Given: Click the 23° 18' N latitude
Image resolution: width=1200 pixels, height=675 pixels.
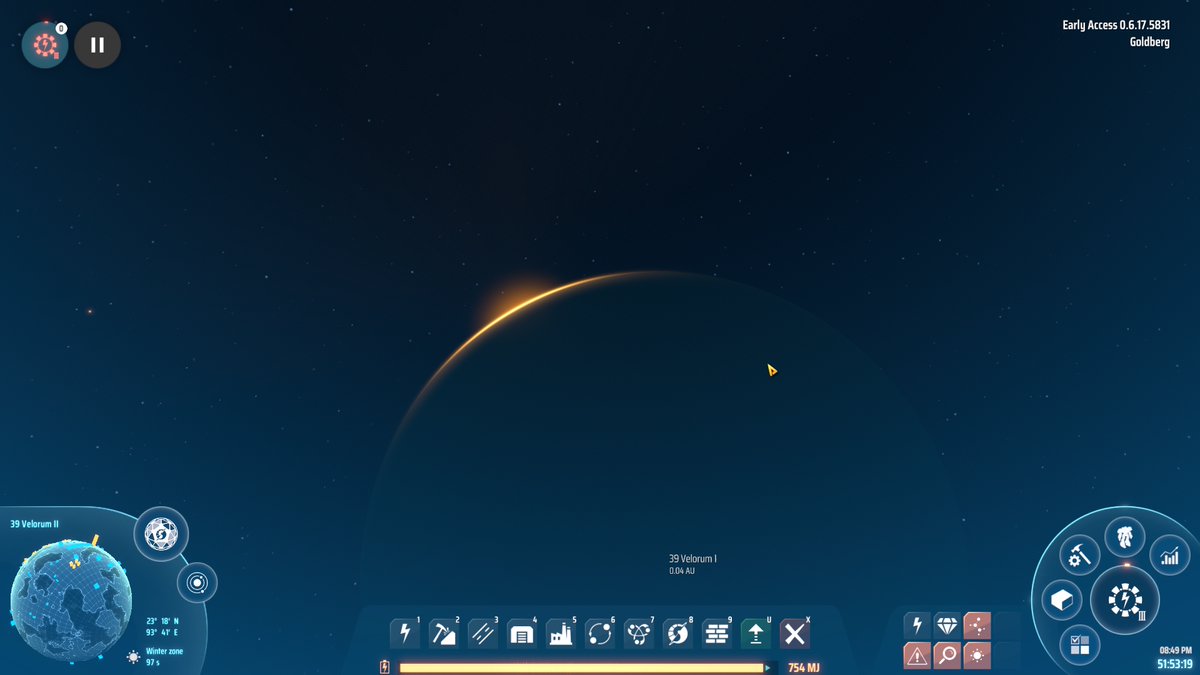Looking at the screenshot, I should point(162,621).
